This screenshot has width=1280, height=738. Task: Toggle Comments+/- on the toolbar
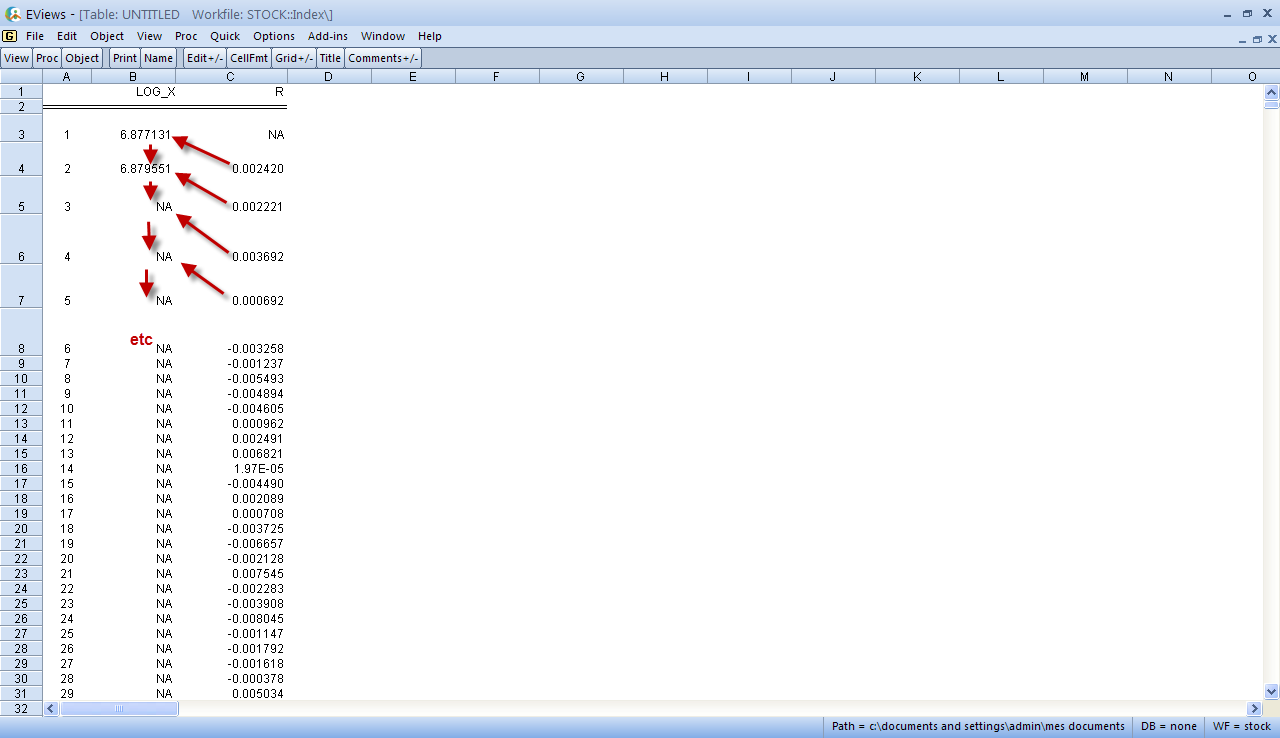tap(384, 58)
